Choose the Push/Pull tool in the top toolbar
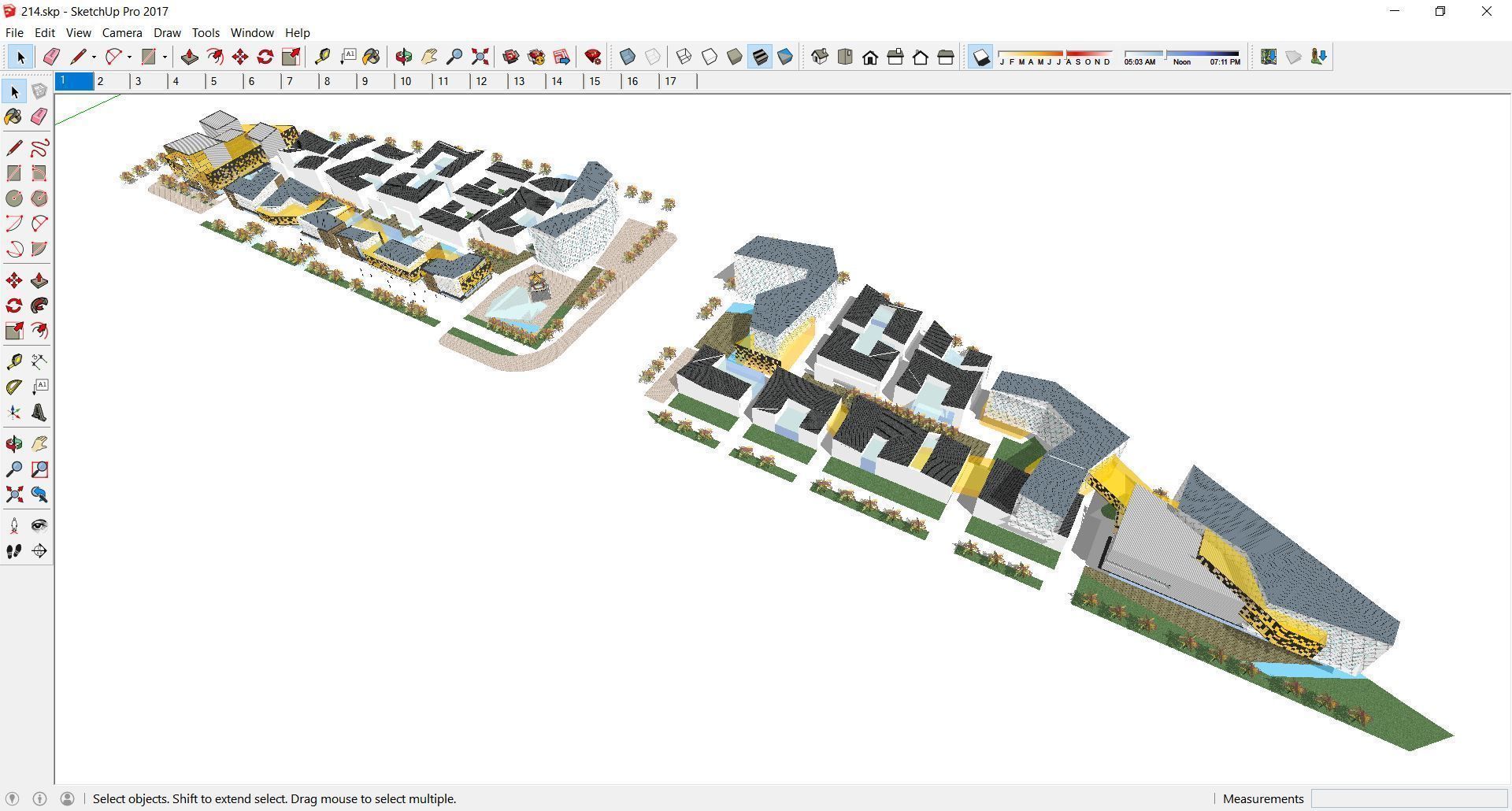 click(x=189, y=57)
